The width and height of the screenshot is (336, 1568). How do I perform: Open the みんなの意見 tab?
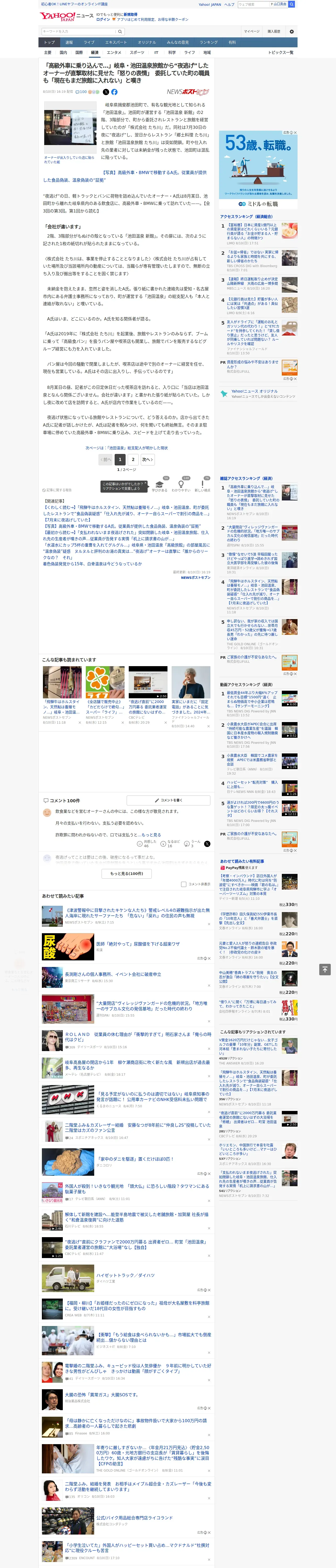pyautogui.click(x=177, y=43)
